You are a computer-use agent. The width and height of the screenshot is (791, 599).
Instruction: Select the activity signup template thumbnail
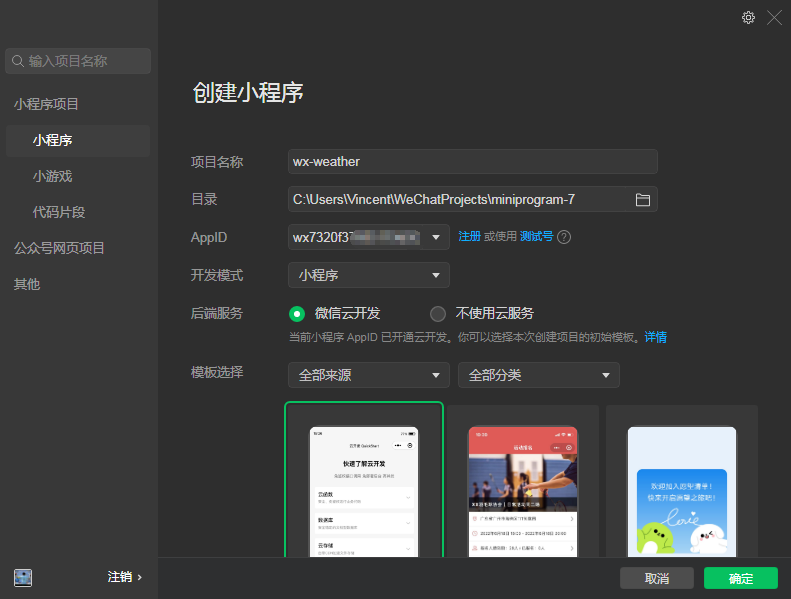coord(523,482)
